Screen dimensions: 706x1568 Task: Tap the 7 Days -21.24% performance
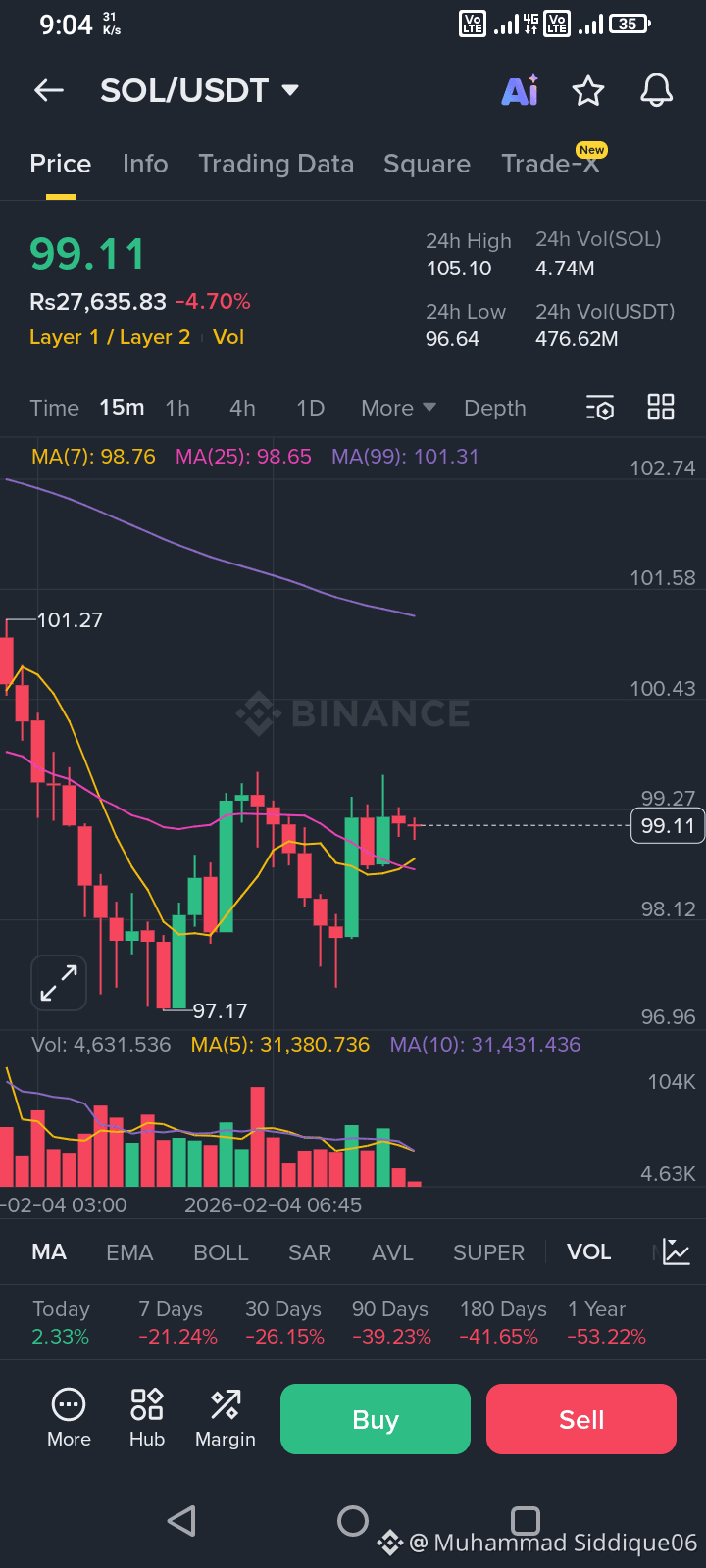click(x=177, y=1323)
